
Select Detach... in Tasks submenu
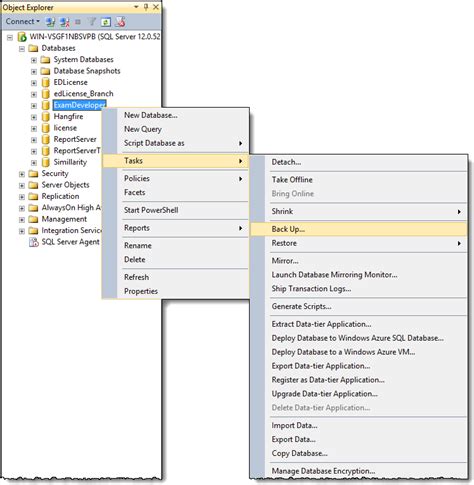359,162
